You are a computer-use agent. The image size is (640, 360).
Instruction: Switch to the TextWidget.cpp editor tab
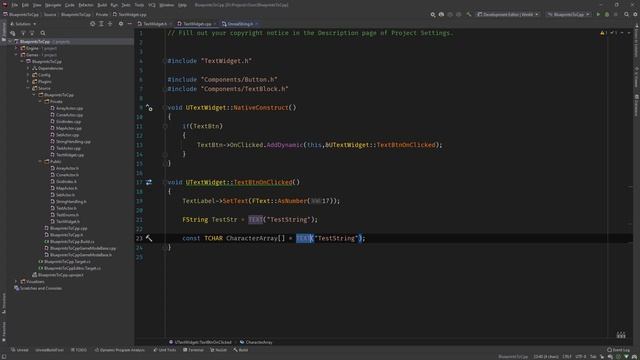pos(197,24)
